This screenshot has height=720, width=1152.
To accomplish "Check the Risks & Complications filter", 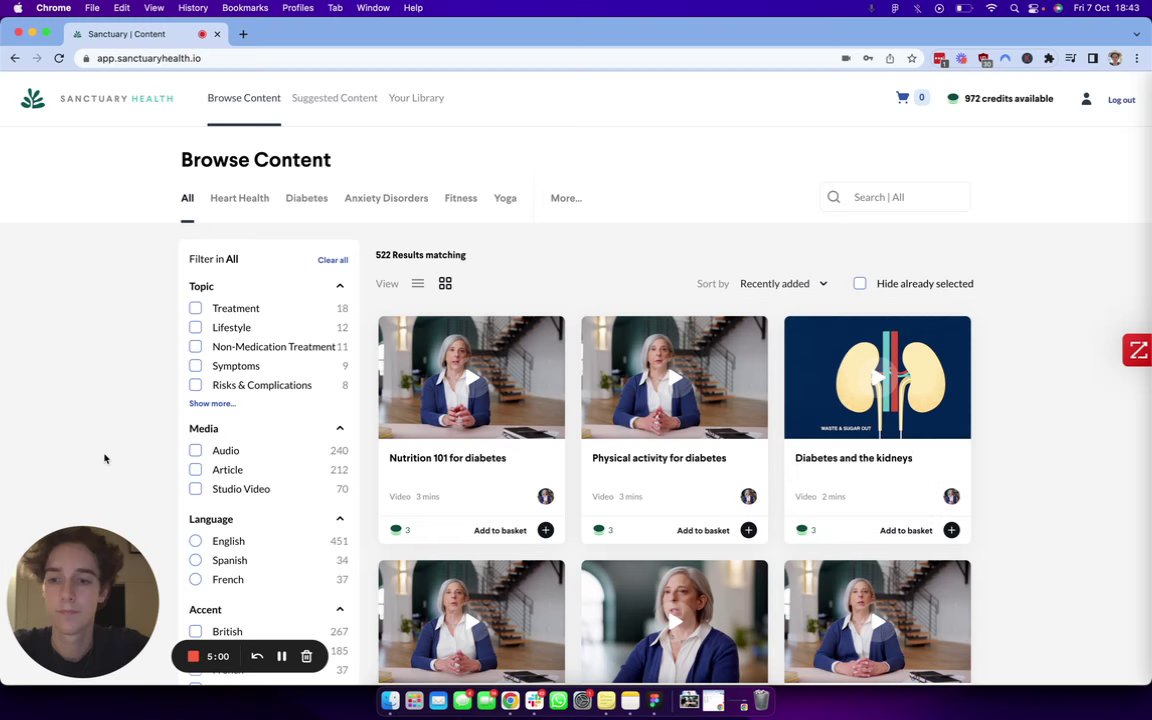I will pyautogui.click(x=195, y=384).
